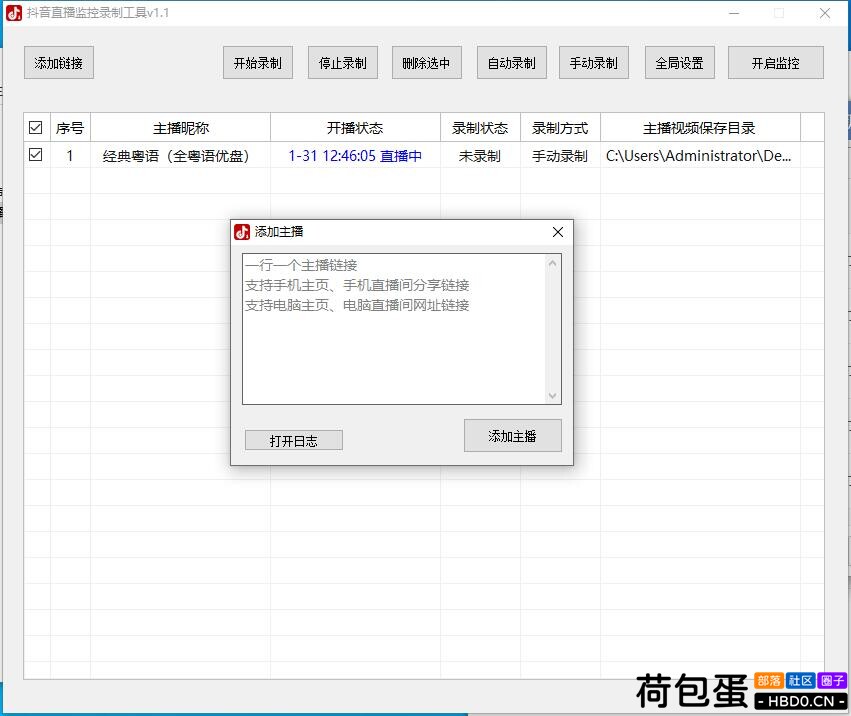
Task: Start recording with 开始录制
Action: point(258,63)
